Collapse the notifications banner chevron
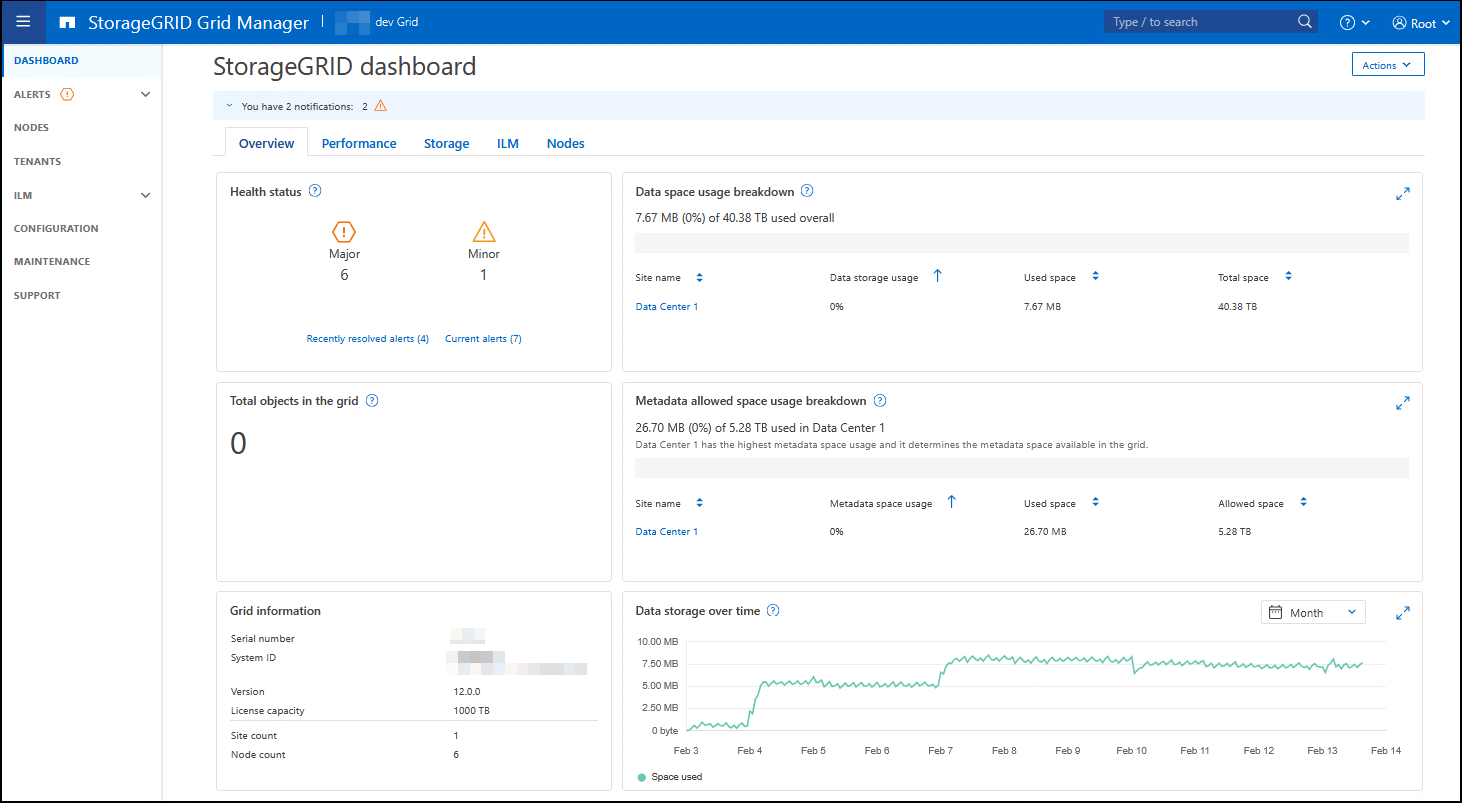 [x=229, y=106]
